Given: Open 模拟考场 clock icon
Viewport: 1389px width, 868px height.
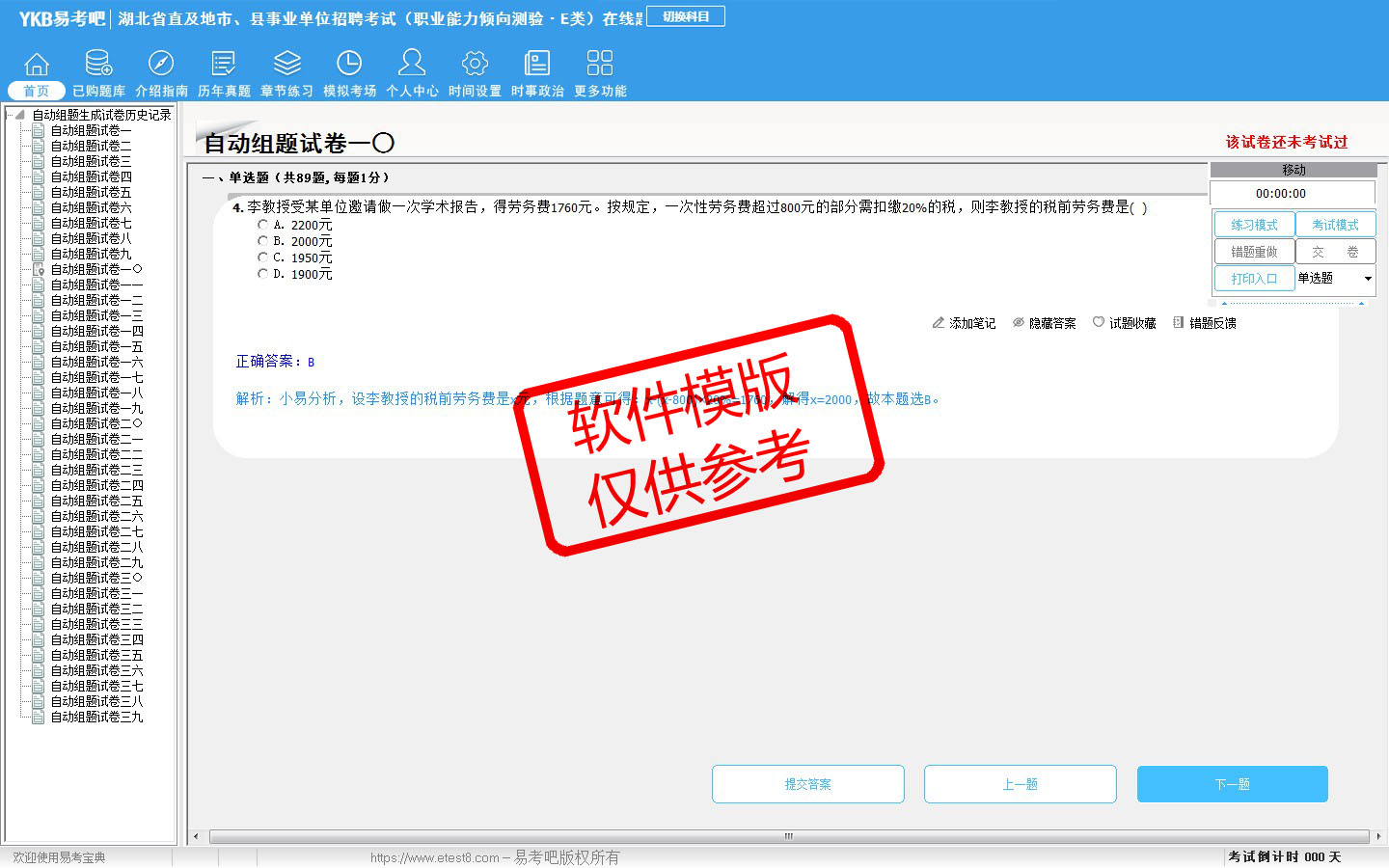Looking at the screenshot, I should tap(349, 64).
